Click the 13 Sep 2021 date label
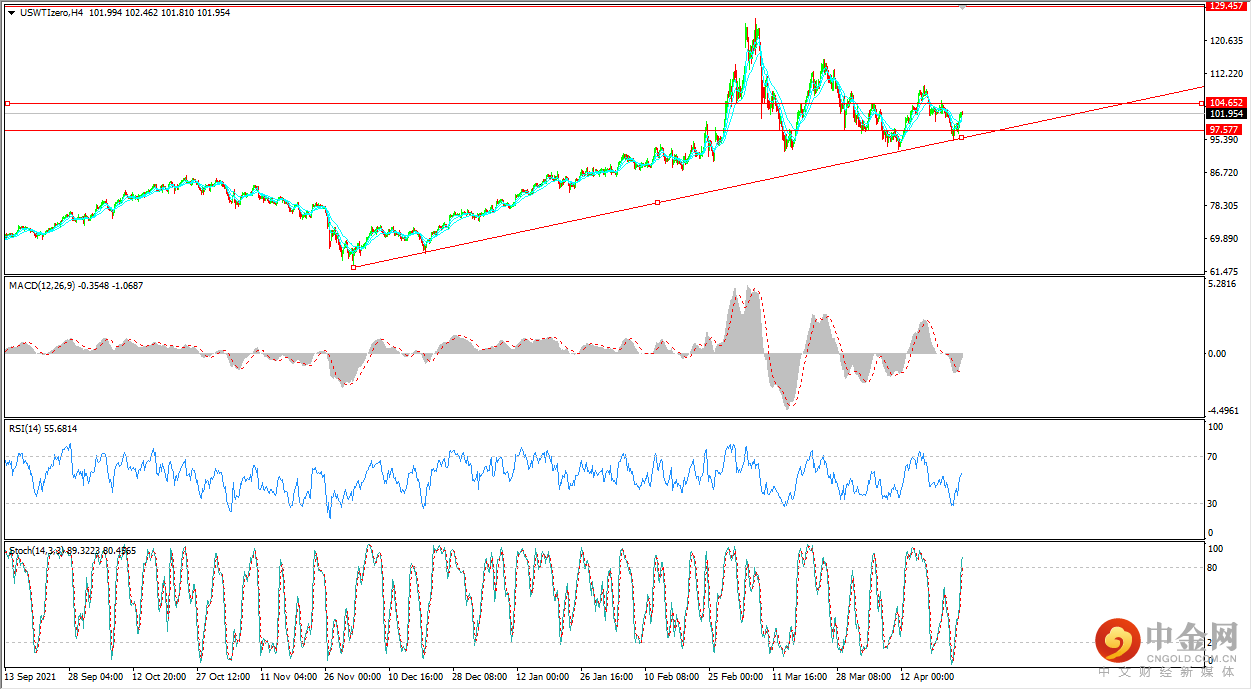 pos(31,676)
